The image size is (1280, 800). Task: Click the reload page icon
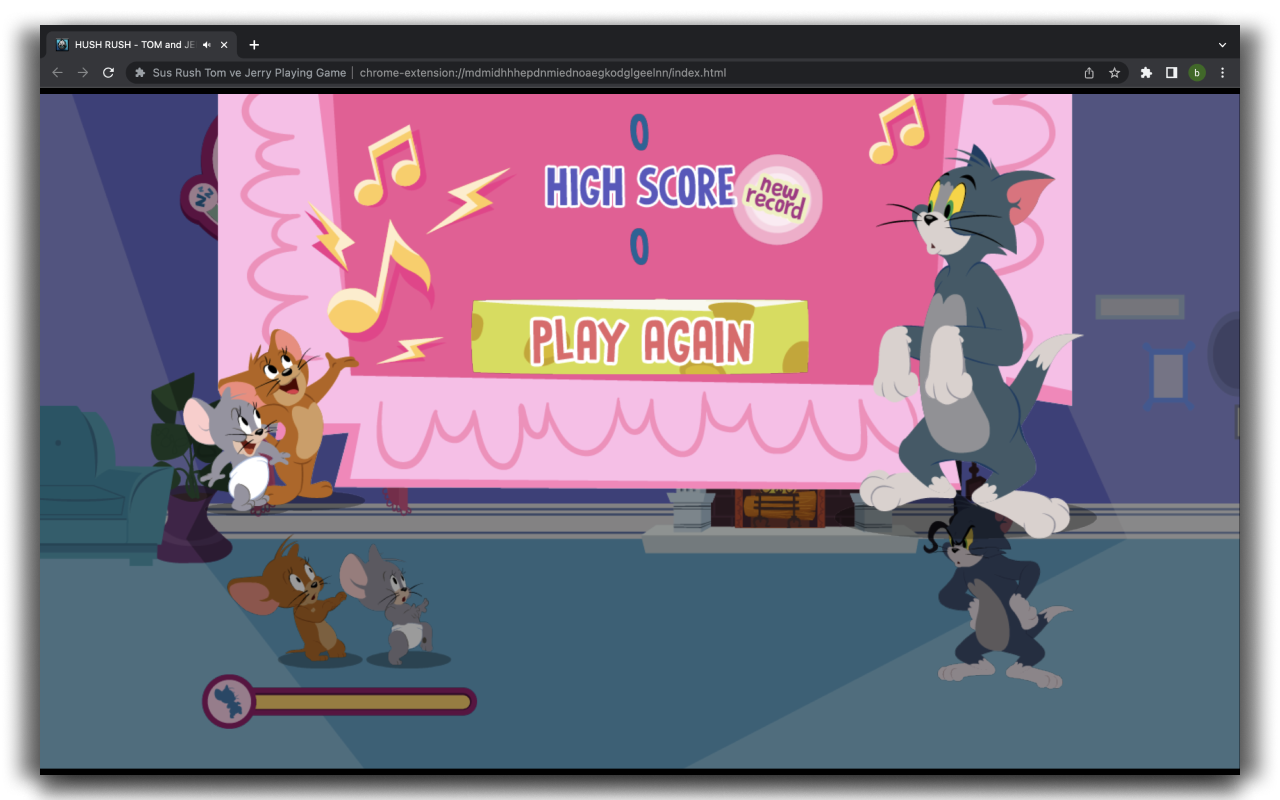point(108,72)
